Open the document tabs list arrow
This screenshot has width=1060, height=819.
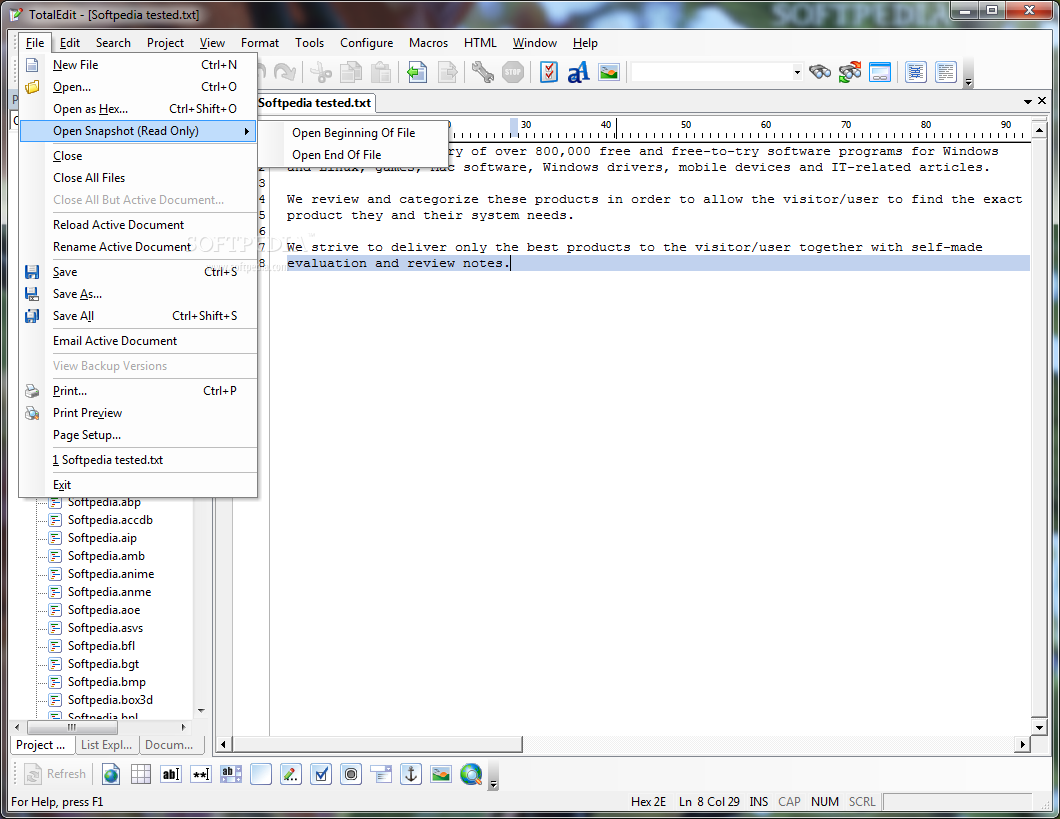1028,101
